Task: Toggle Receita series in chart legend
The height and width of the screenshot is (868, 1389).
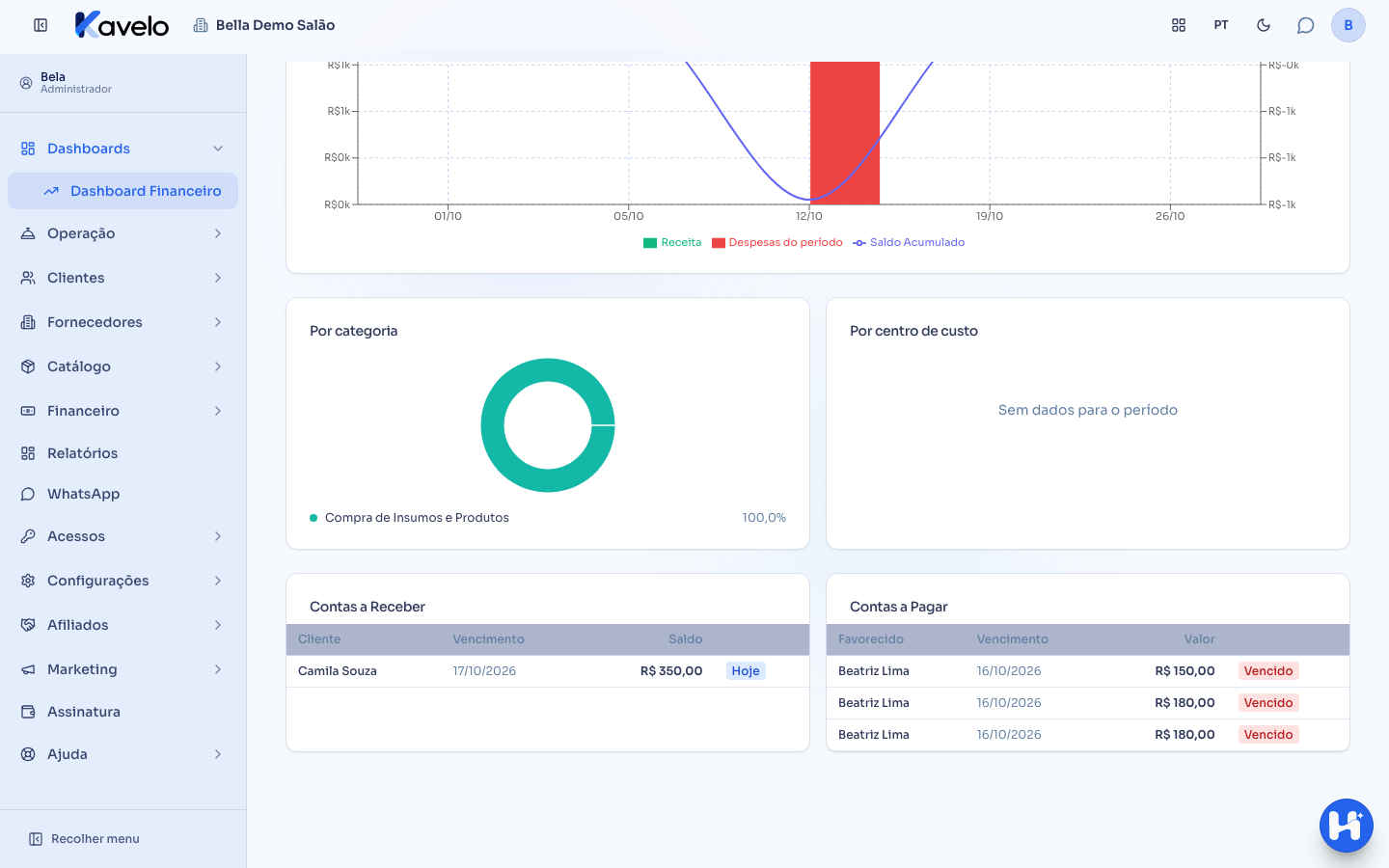Action: (672, 243)
